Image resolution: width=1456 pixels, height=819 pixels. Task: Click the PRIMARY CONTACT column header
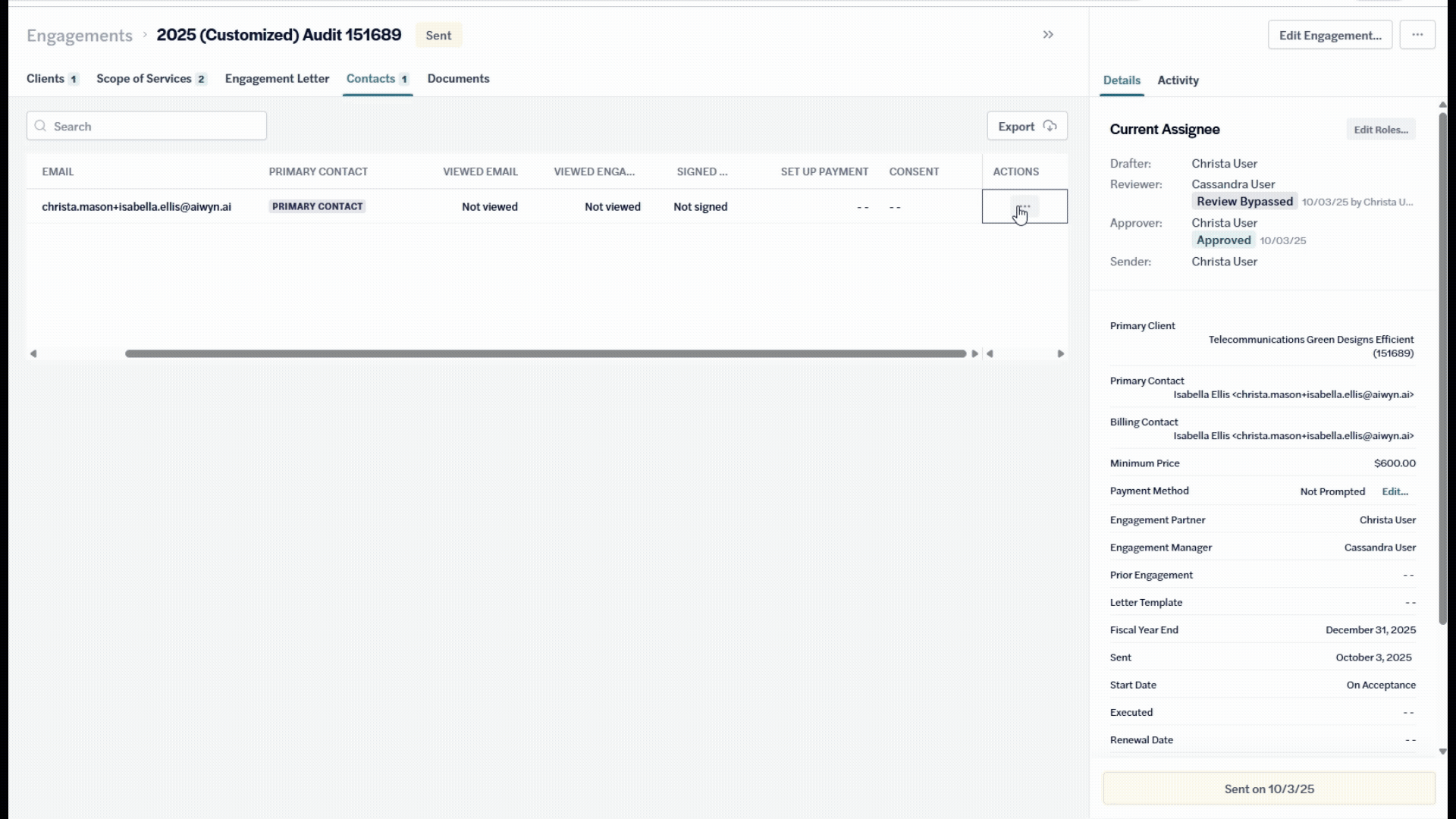tap(318, 171)
